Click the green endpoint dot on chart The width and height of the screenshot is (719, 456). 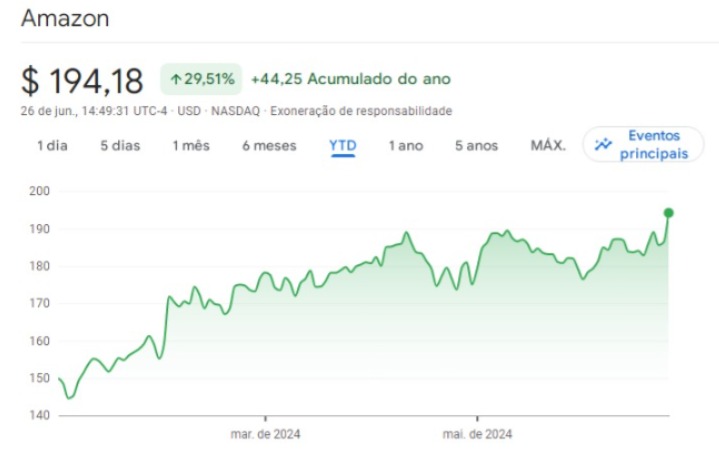(669, 213)
